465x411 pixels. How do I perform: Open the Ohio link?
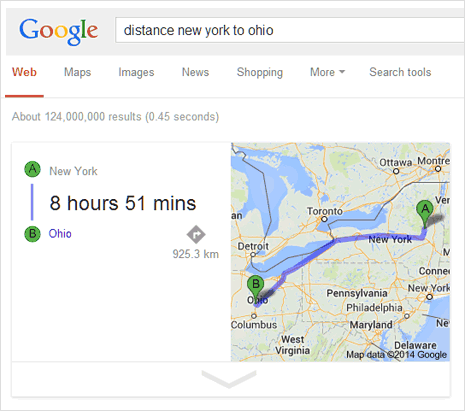pyautogui.click(x=60, y=234)
